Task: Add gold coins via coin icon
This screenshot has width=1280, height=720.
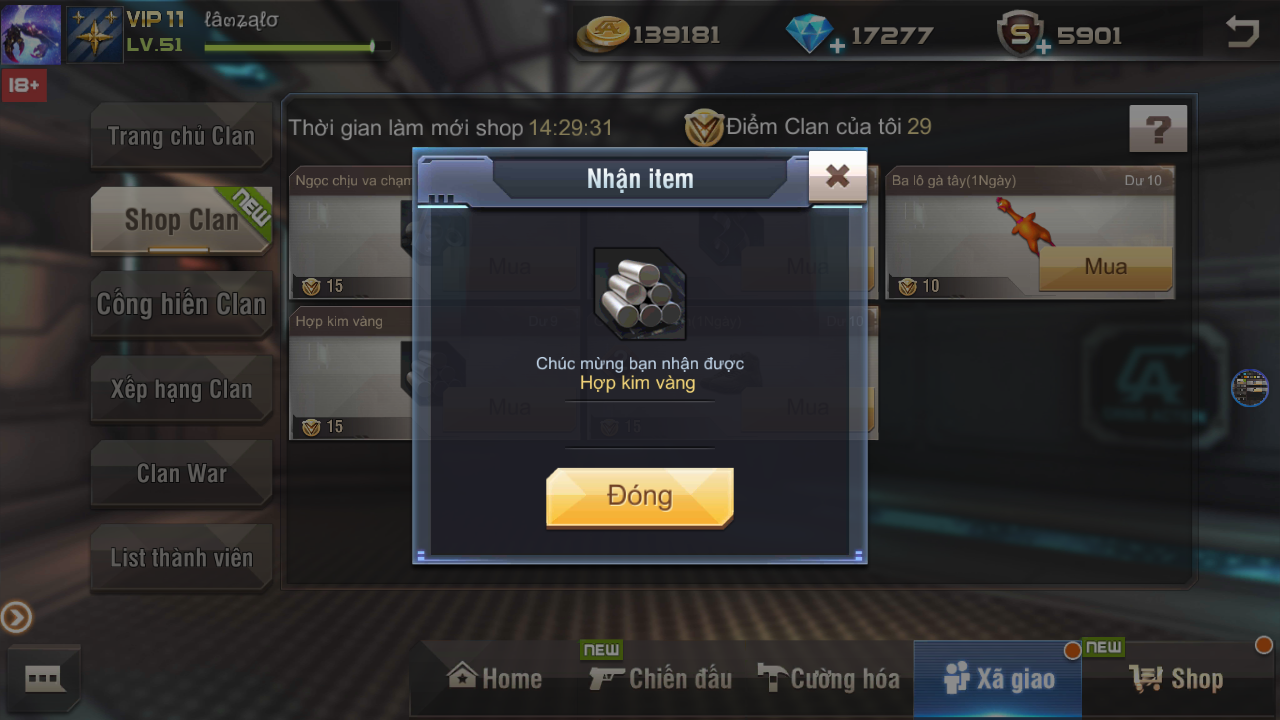Action: (605, 34)
